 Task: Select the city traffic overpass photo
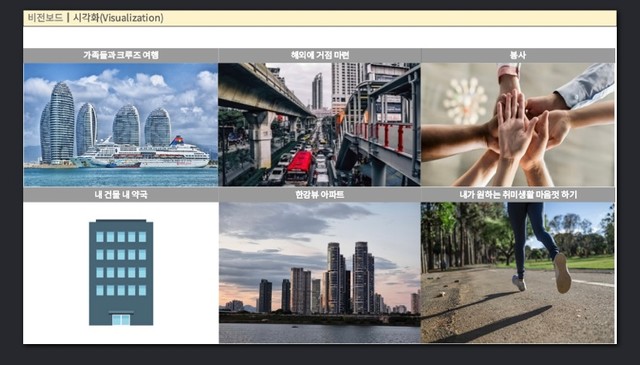click(x=319, y=125)
